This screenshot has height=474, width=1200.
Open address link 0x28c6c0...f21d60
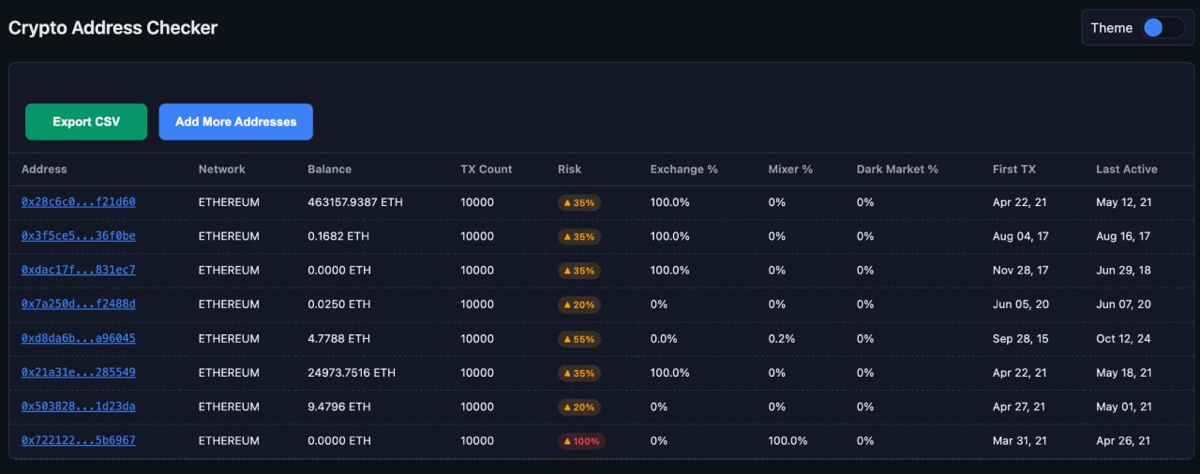[x=78, y=202]
